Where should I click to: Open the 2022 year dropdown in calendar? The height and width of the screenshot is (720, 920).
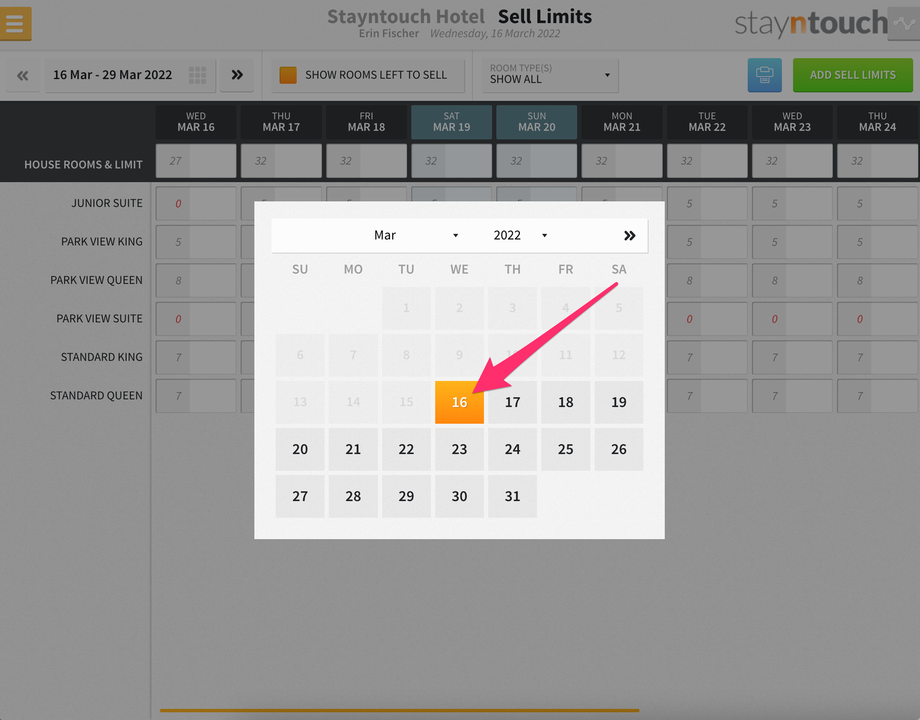[520, 235]
